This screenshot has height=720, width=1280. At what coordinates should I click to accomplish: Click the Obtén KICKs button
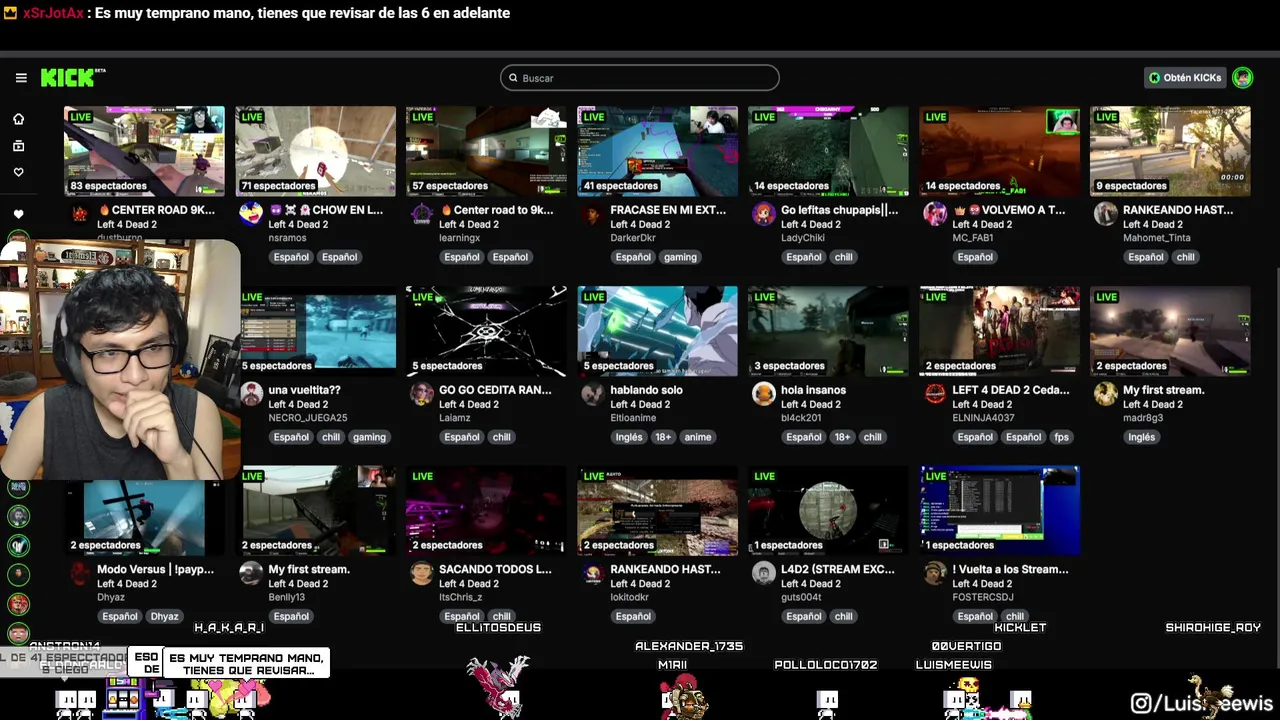pyautogui.click(x=1185, y=78)
